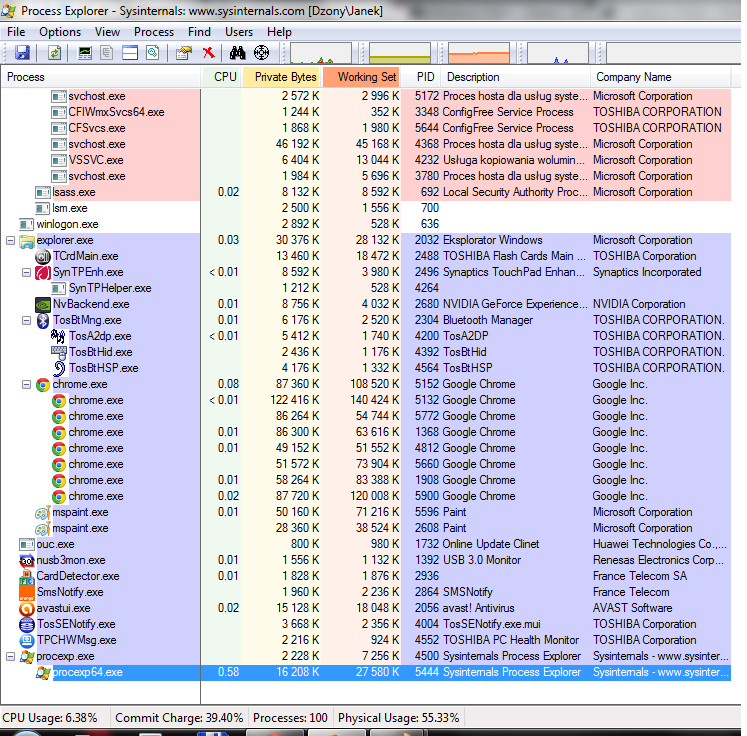Screen dimensions: 747x736
Task: Click the CardDetector.exe icon
Action: point(27,577)
